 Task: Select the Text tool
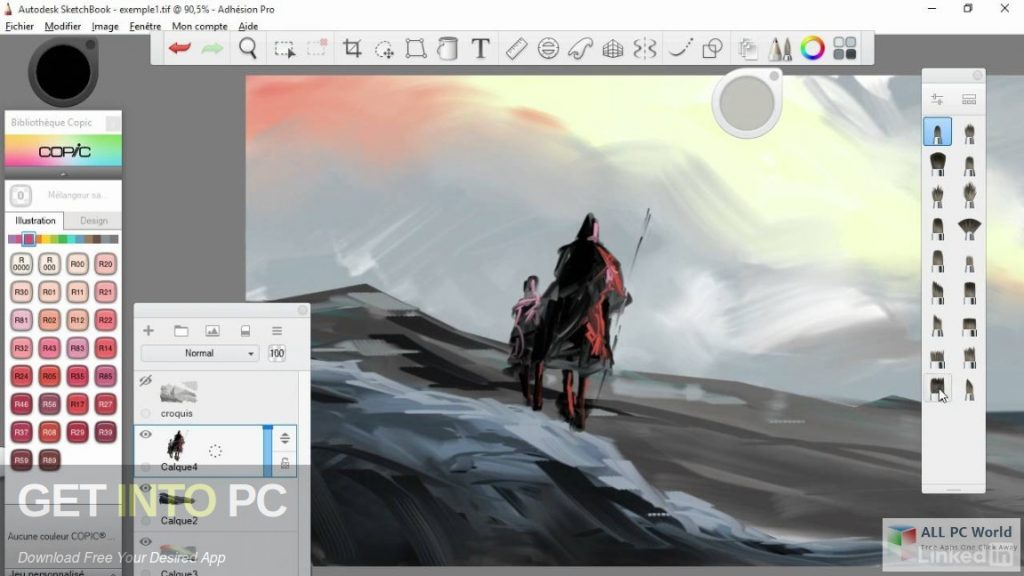click(481, 47)
